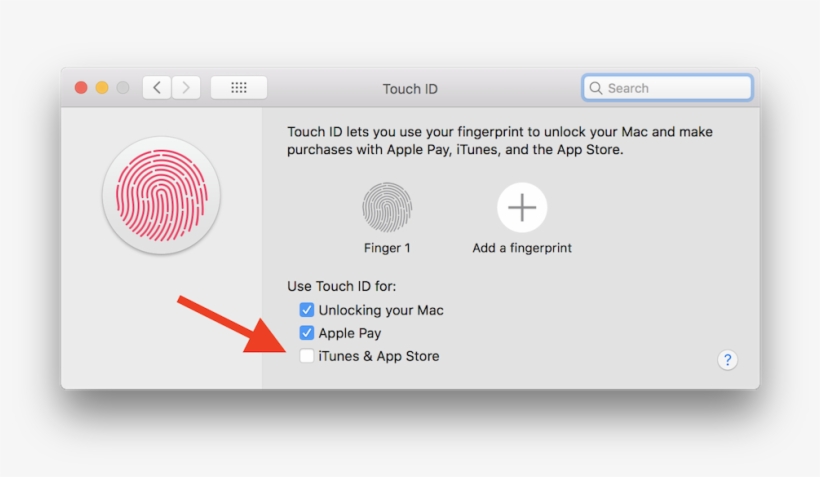Close the Touch ID window
Viewport: 820px width, 477px height.
[81, 88]
